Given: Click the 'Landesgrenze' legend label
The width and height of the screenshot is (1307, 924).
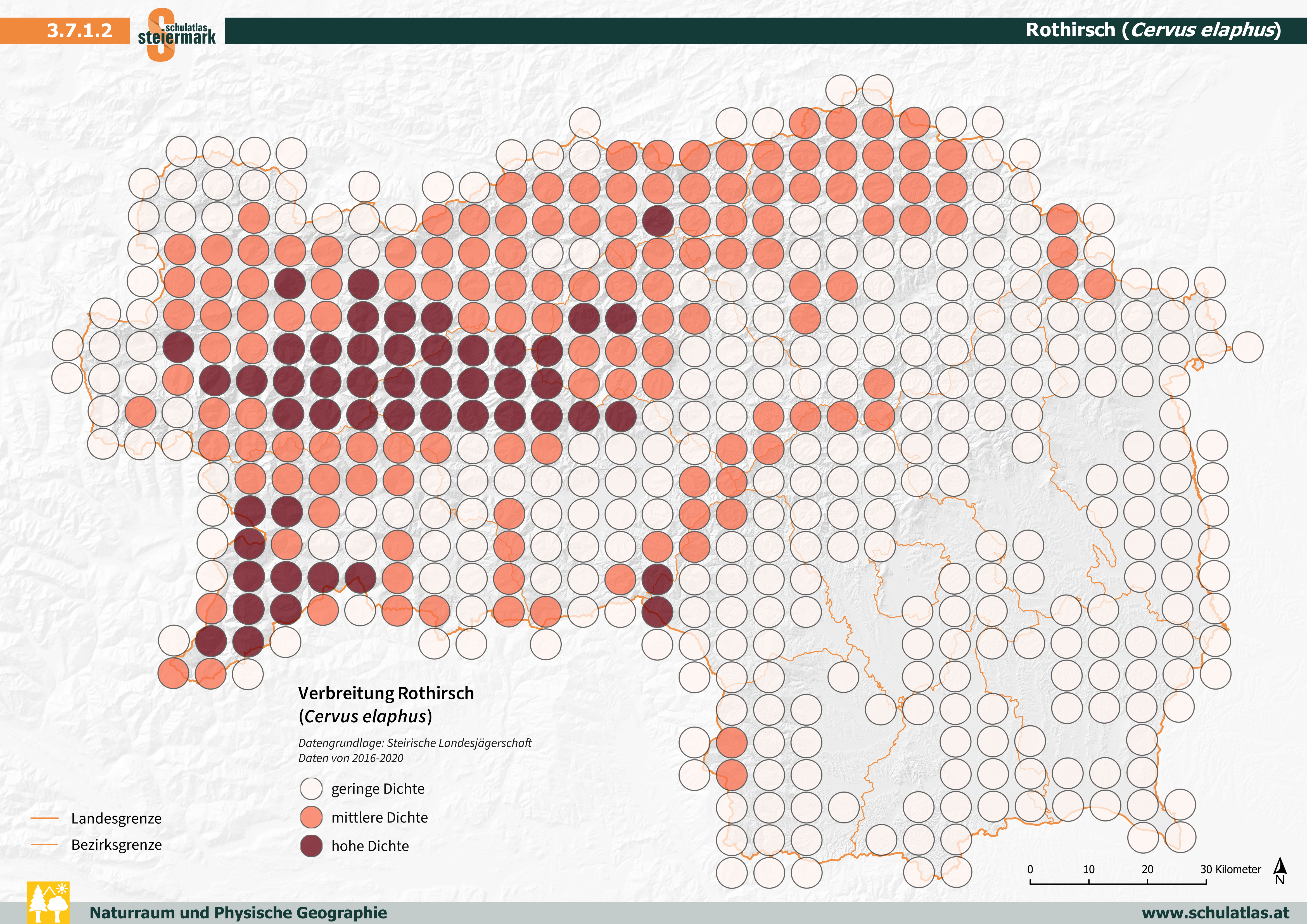Looking at the screenshot, I should (x=116, y=818).
